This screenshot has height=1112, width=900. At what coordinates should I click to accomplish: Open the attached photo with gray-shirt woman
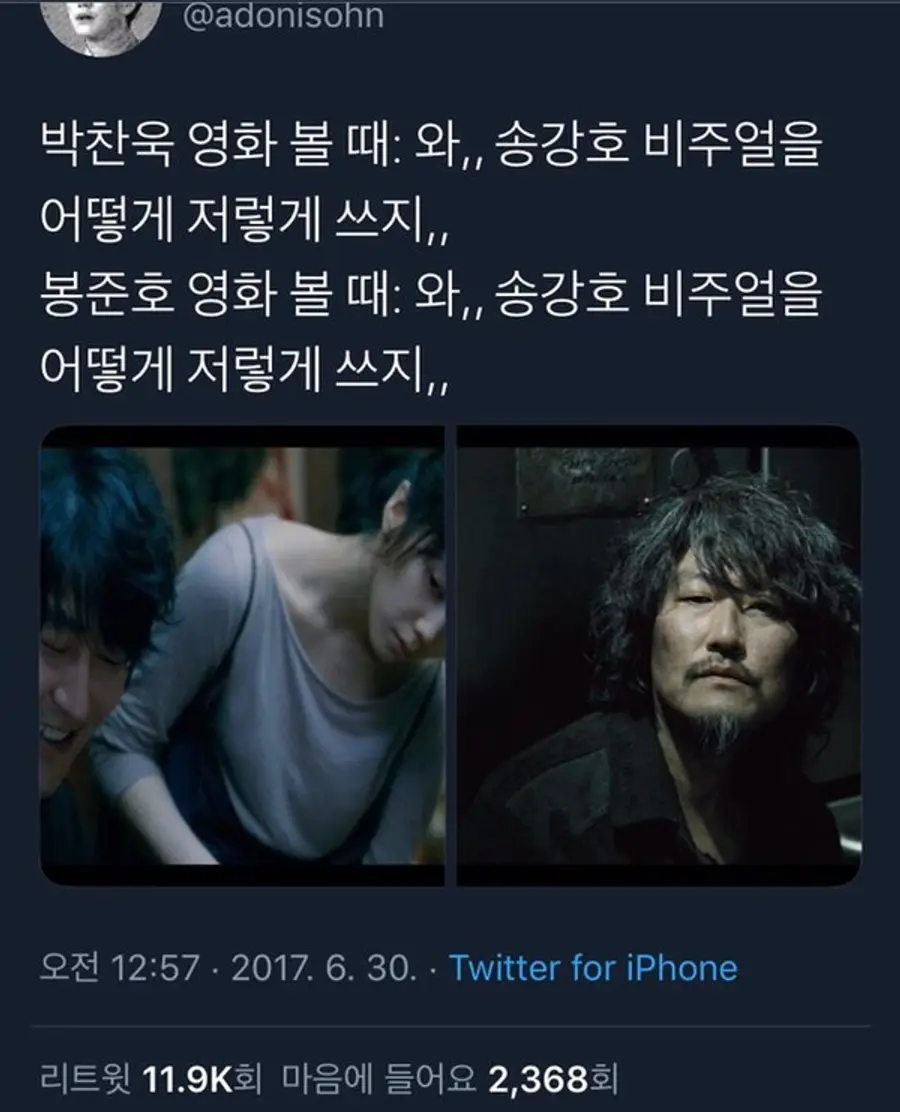point(242,655)
